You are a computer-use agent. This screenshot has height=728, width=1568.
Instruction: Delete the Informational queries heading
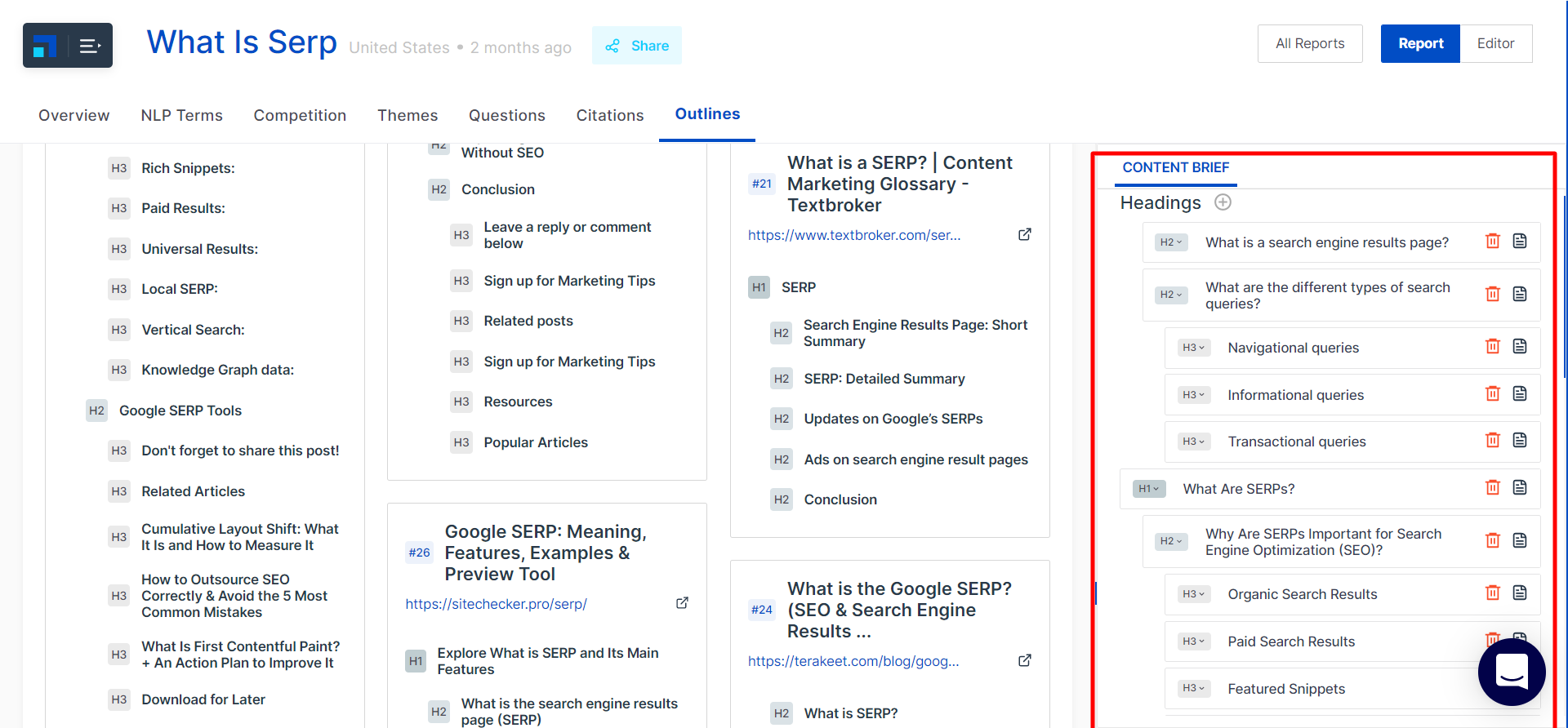coord(1493,393)
